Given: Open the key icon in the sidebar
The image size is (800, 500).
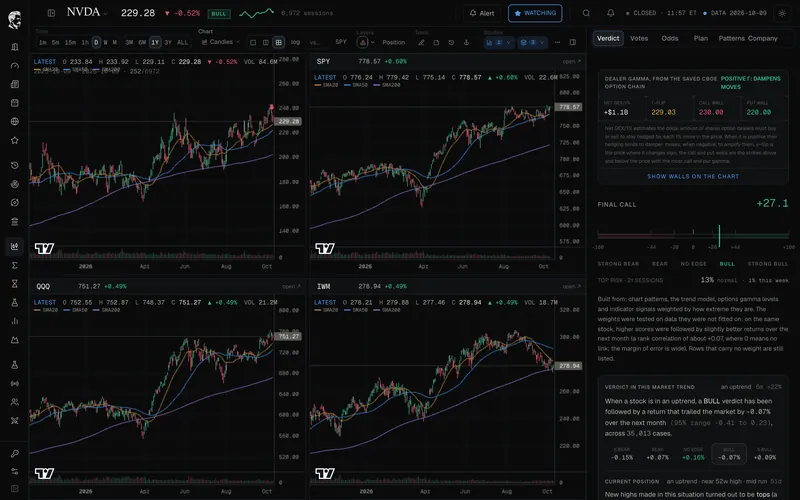Looking at the screenshot, I should pyautogui.click(x=15, y=454).
